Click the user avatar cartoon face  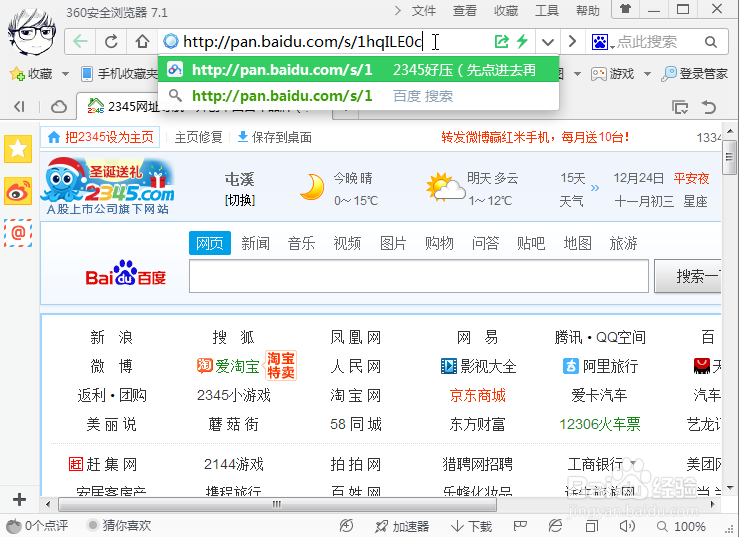pyautogui.click(x=32, y=31)
